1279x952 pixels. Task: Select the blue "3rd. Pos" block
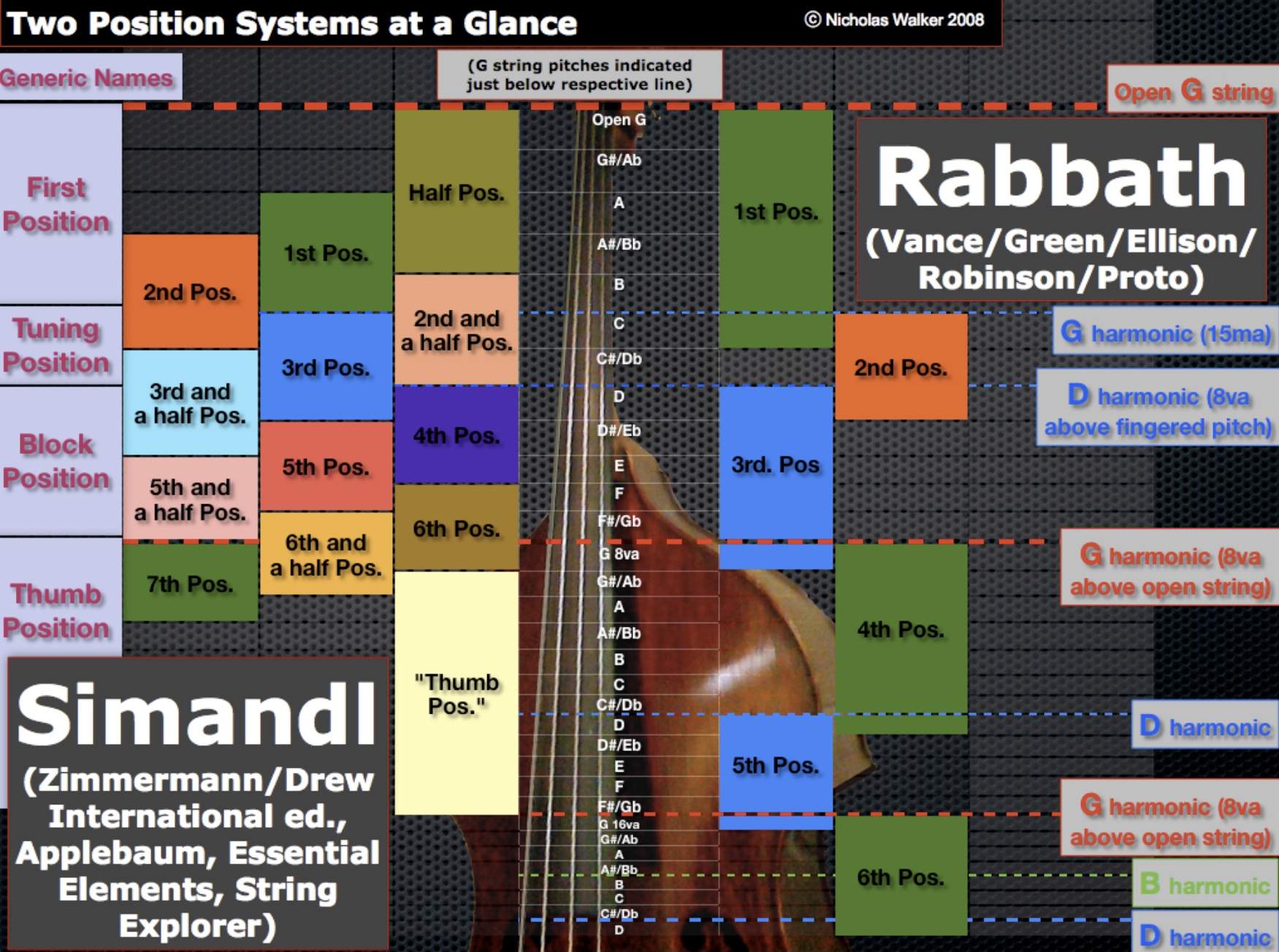pyautogui.click(x=776, y=477)
